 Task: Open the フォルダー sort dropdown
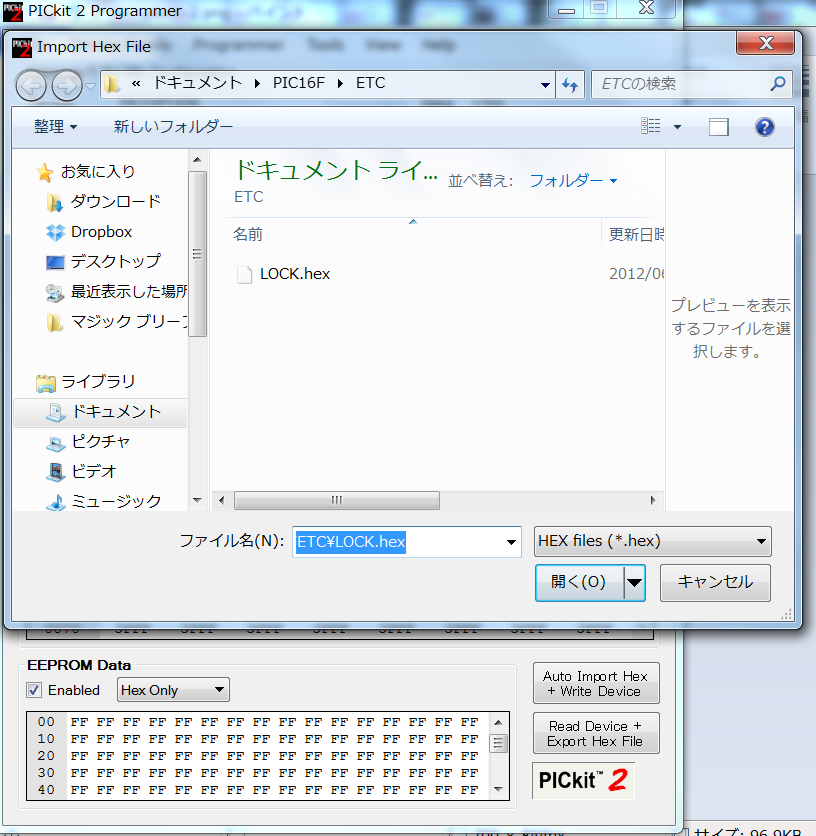pyautogui.click(x=573, y=181)
